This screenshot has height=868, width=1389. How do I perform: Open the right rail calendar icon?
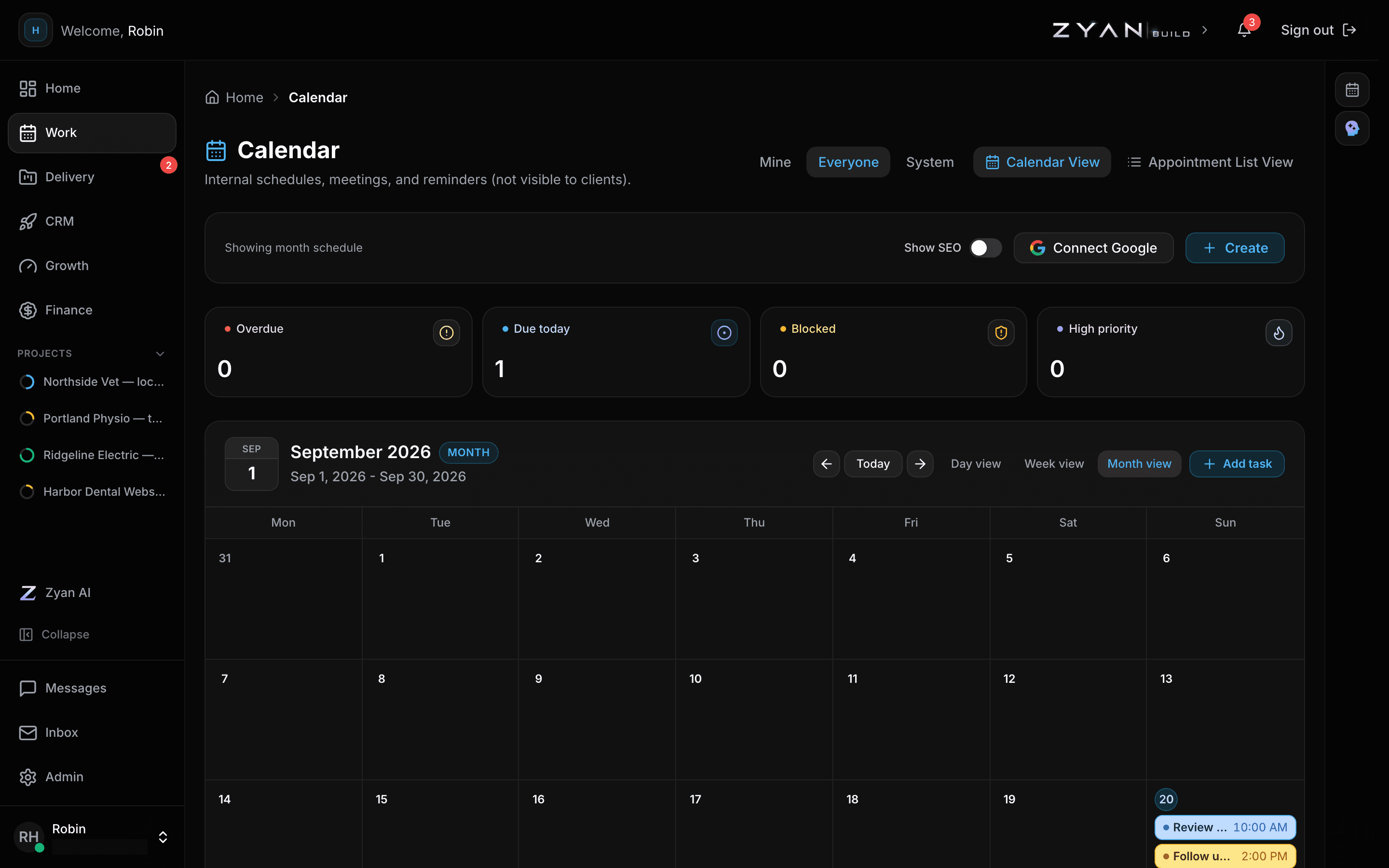(1352, 90)
